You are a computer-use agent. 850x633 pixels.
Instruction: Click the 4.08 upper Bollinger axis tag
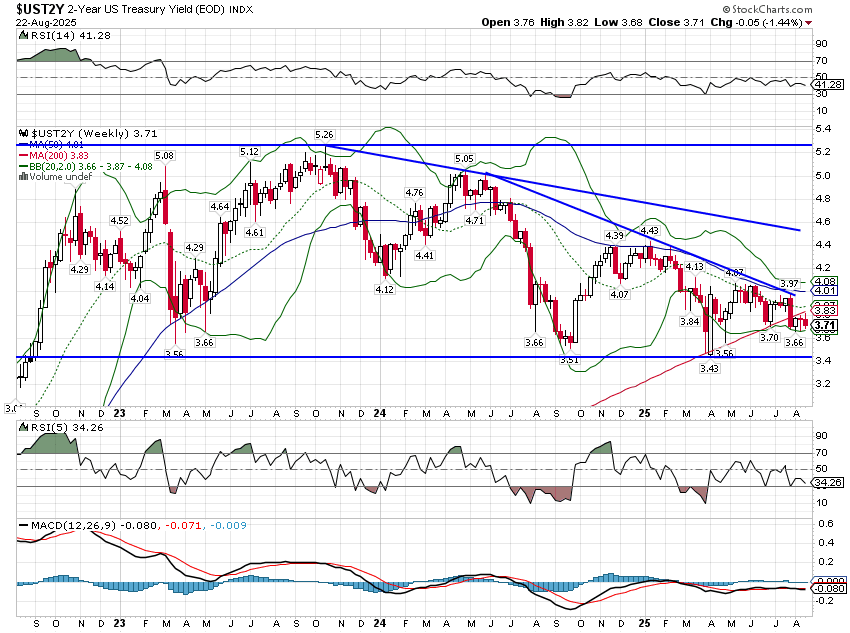pos(825,281)
